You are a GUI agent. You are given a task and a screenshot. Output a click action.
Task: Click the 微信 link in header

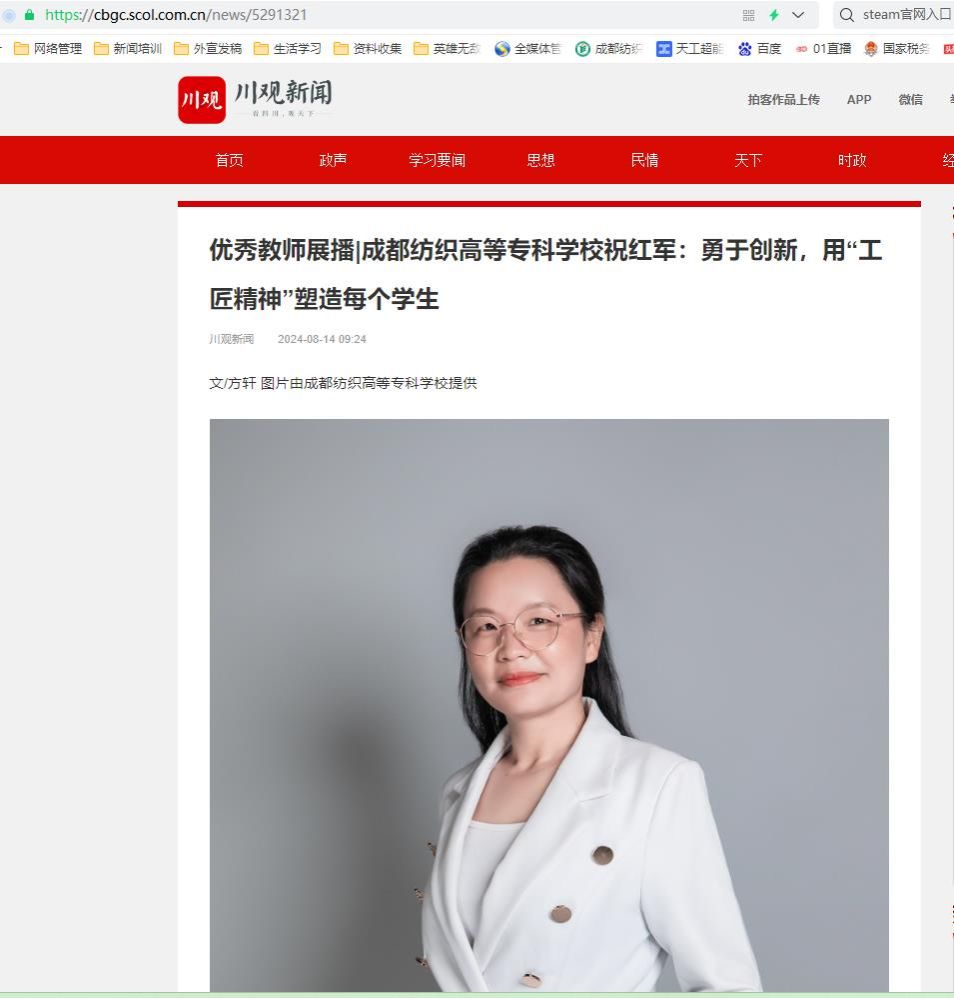tap(910, 99)
